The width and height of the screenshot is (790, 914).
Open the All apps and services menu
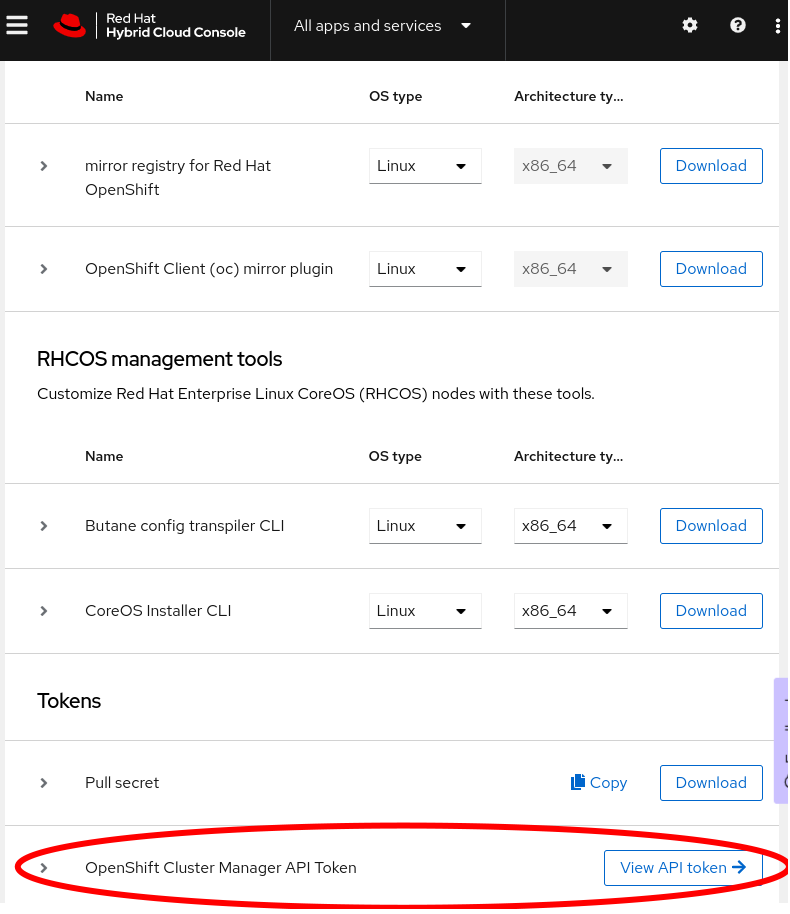click(383, 26)
